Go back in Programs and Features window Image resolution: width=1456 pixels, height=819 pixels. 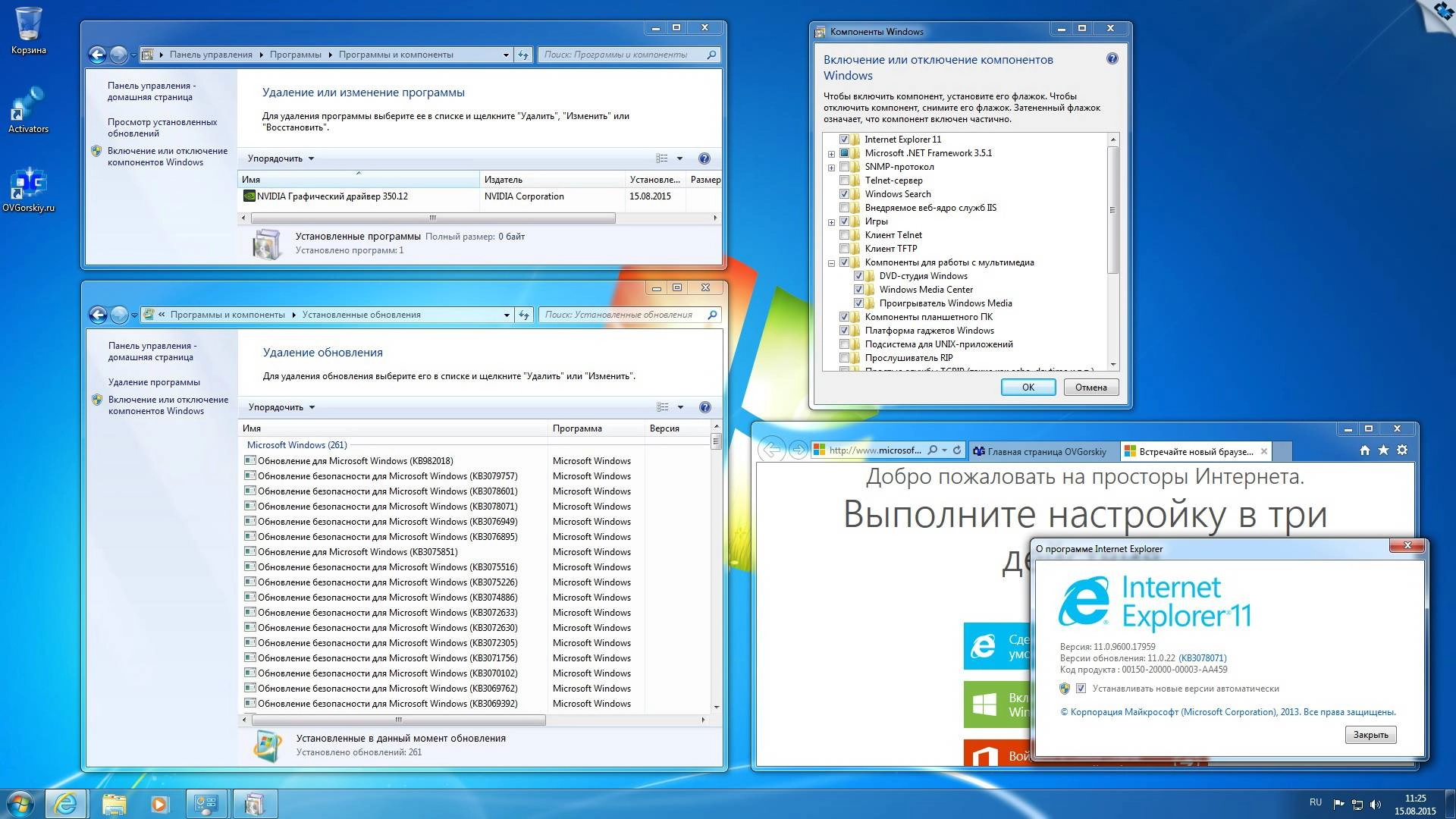97,55
